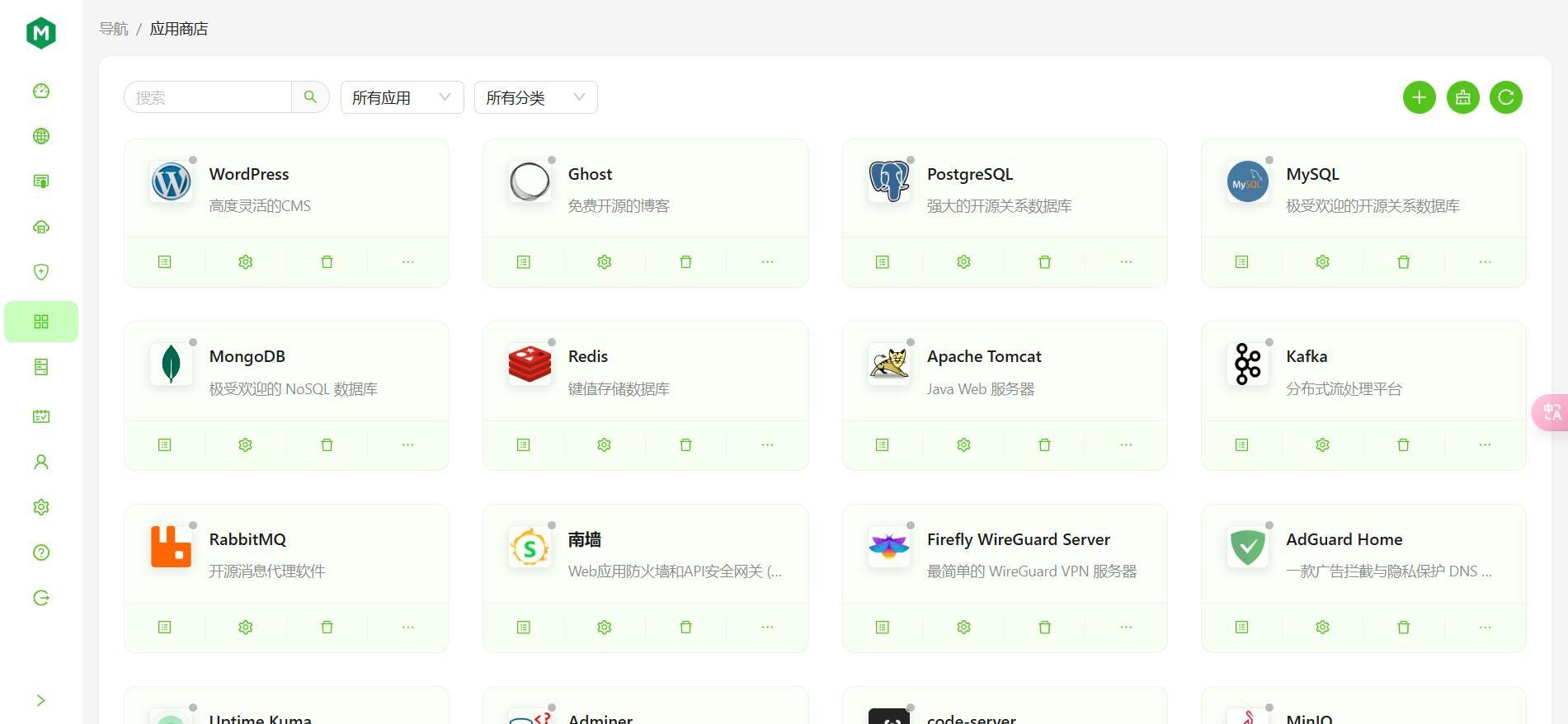Open WordPress more options ellipsis
Image resolution: width=1568 pixels, height=724 pixels.
408,262
